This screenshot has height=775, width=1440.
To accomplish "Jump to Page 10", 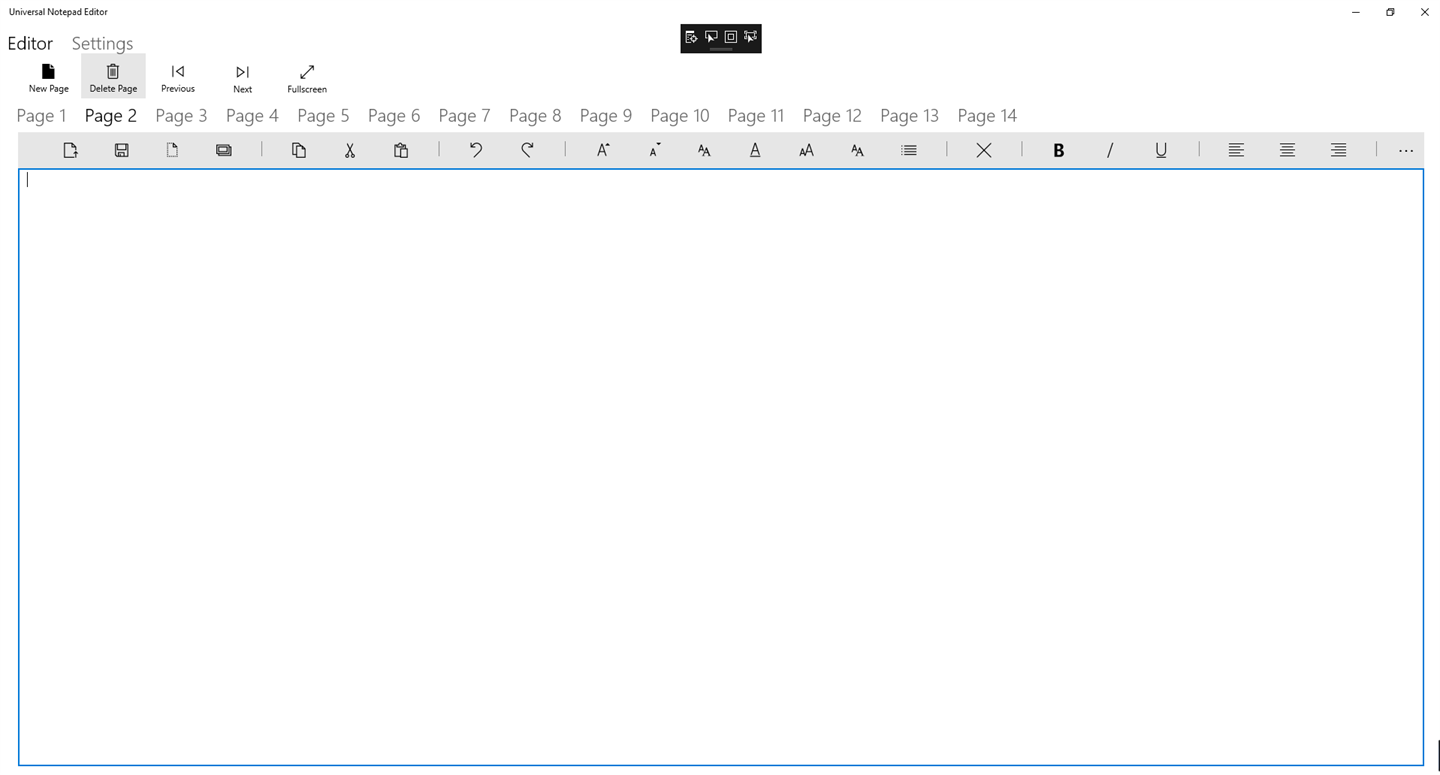I will [x=680, y=116].
